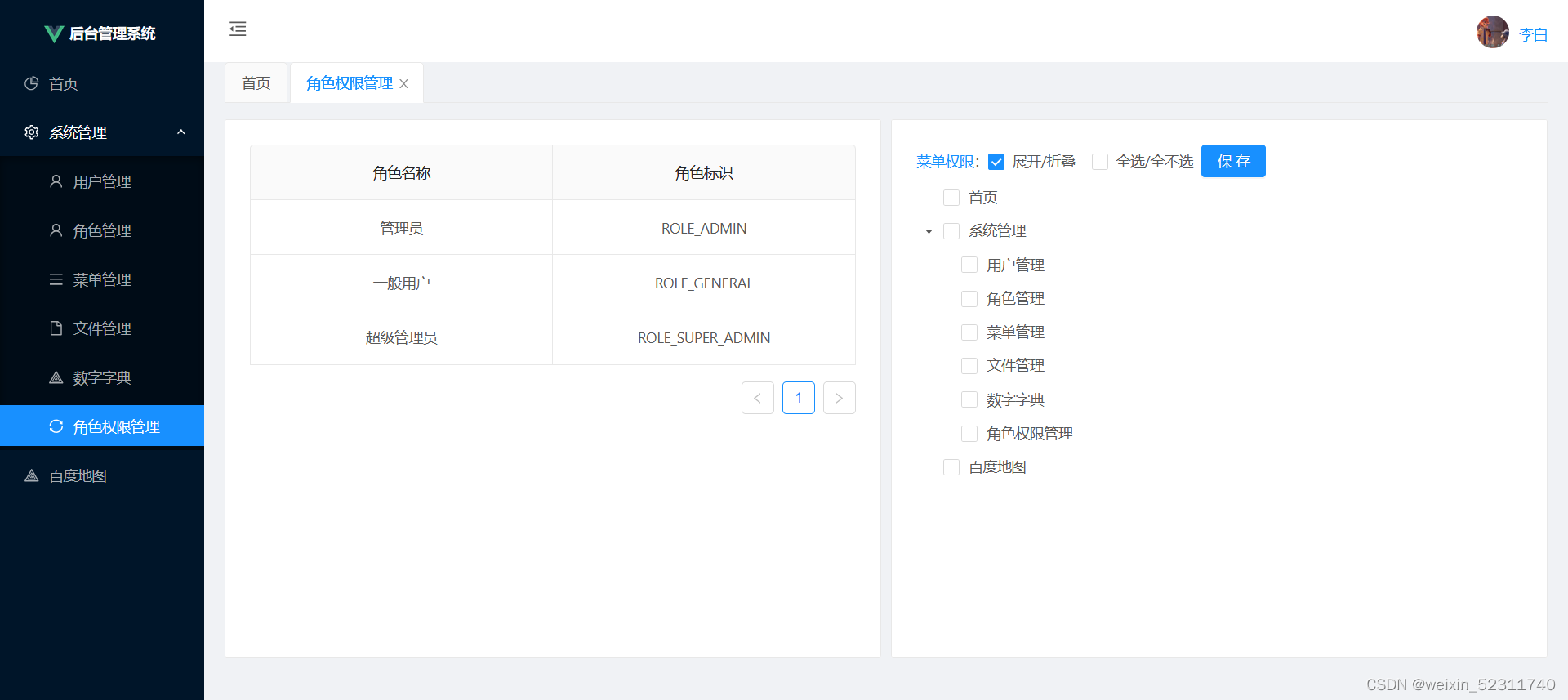This screenshot has height=700, width=1568.
Task: Click the 系统管理 gear icon
Action: pyautogui.click(x=32, y=132)
